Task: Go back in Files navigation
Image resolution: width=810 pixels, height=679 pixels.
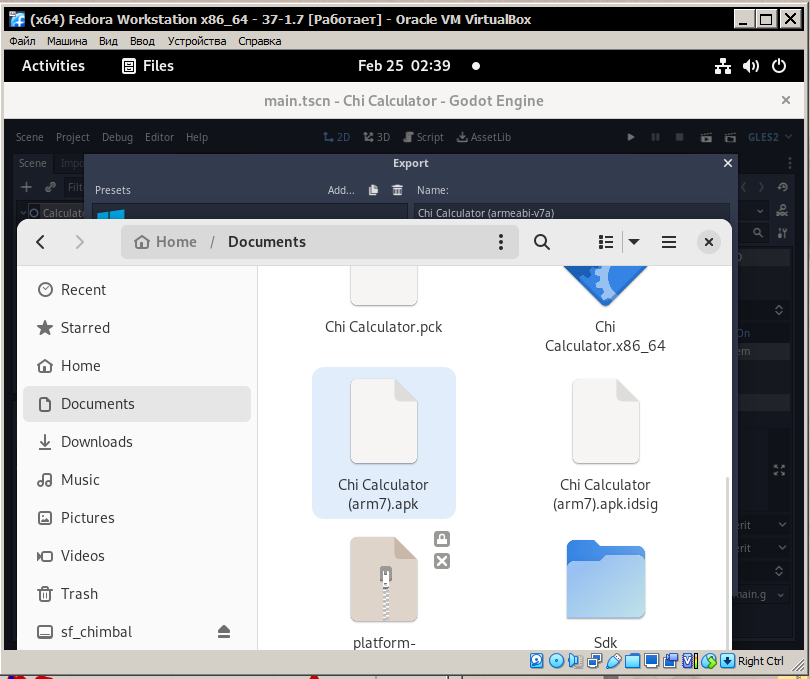Action: (x=40, y=242)
